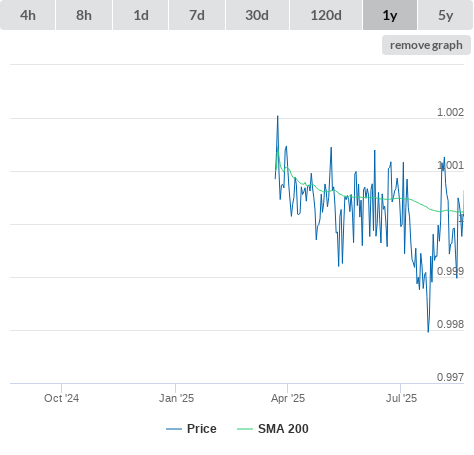Click the Apr '25 axis label

pyautogui.click(x=288, y=398)
